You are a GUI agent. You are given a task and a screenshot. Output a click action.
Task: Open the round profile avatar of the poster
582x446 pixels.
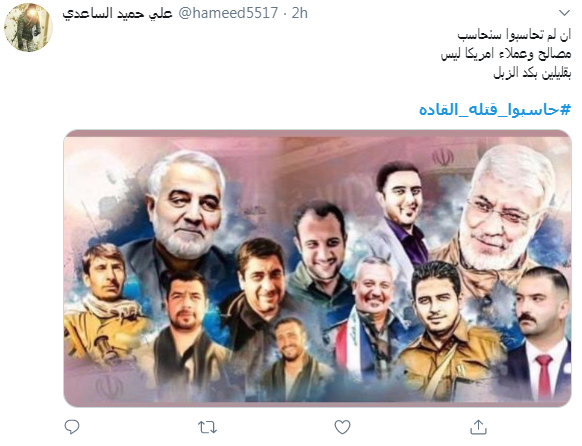(28, 27)
